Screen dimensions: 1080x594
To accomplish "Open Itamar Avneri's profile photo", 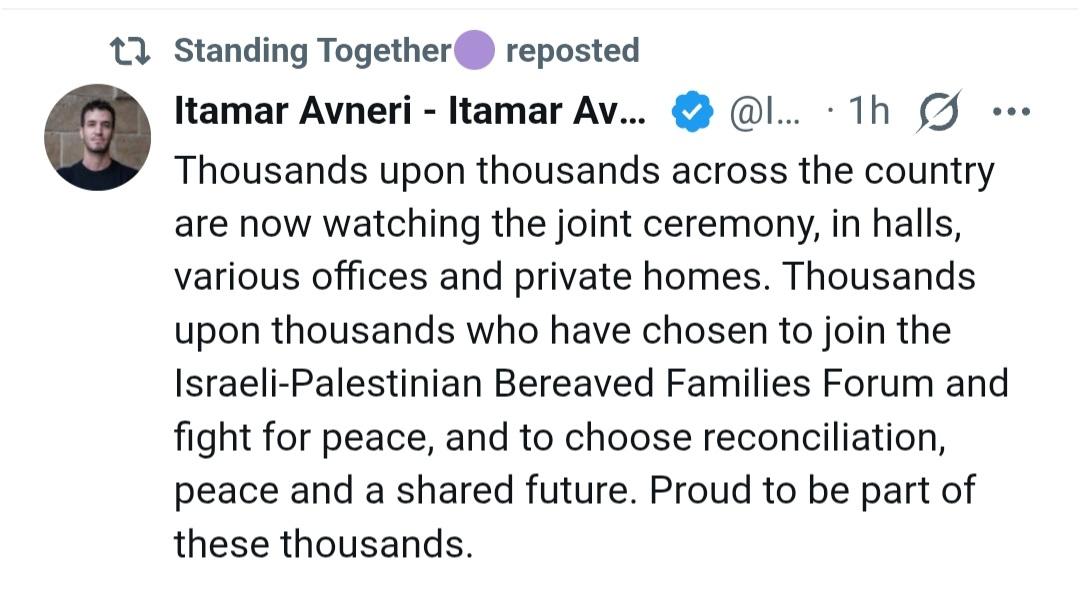I will 97,137.
